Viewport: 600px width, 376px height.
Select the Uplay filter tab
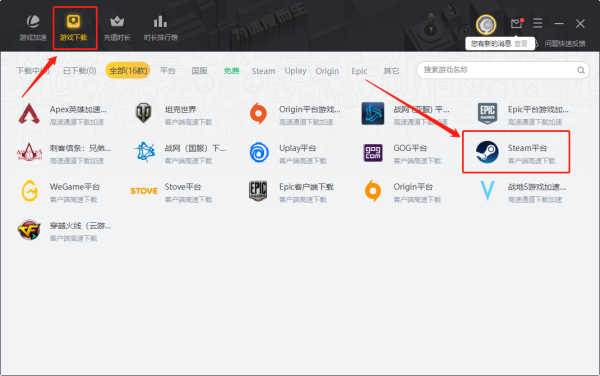[x=295, y=71]
